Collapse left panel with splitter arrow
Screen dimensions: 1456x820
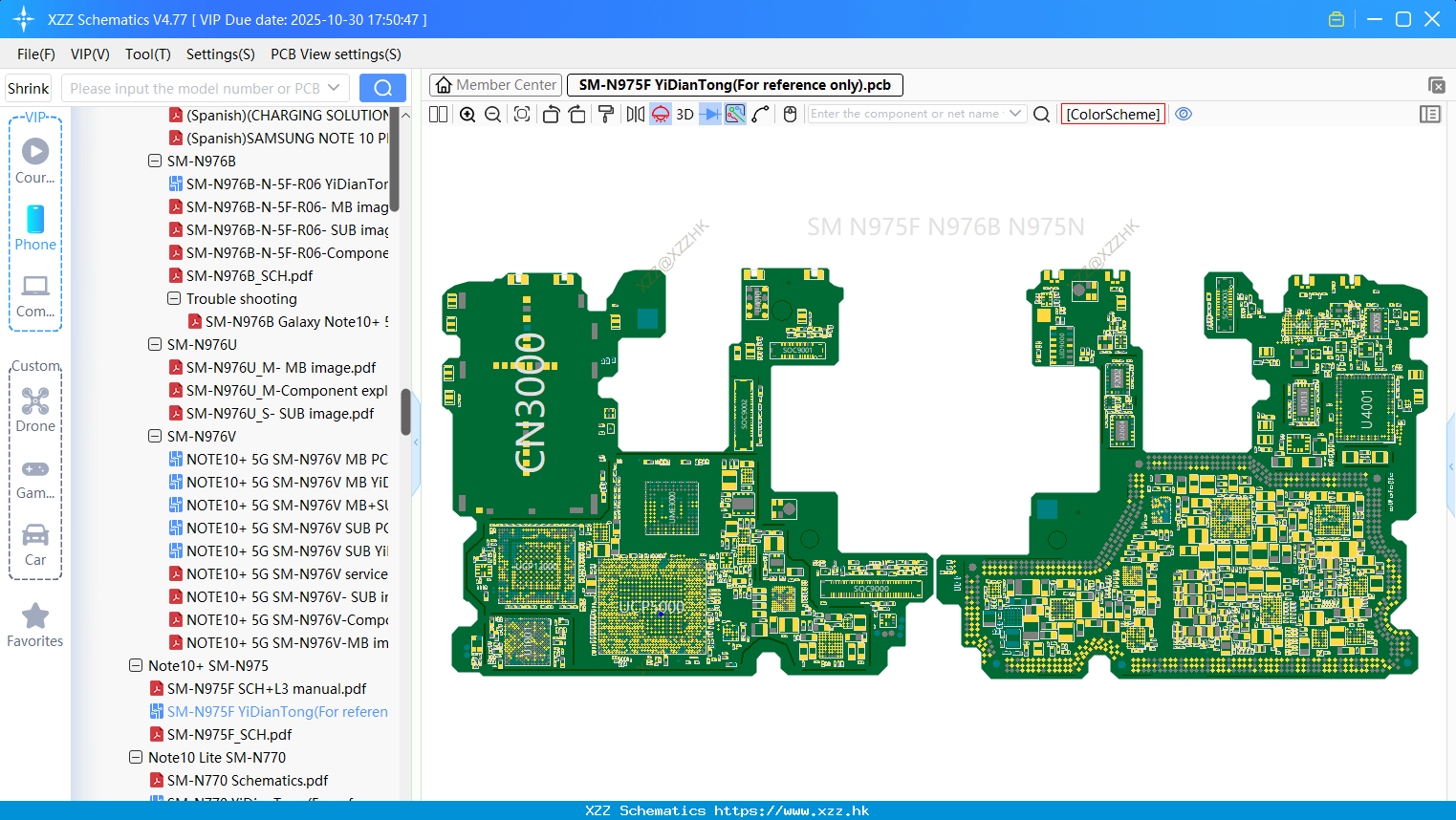[416, 442]
